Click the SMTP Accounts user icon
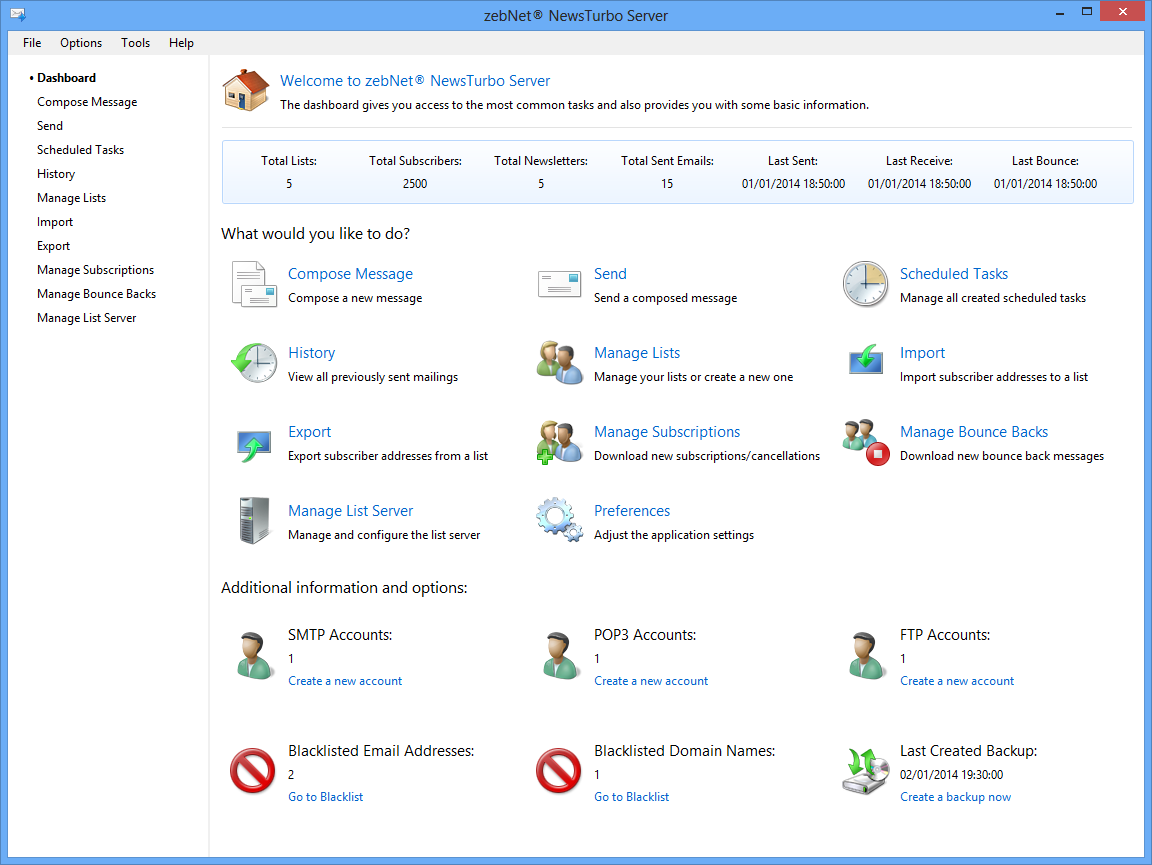Screen dimensions: 1152x865 click(x=255, y=656)
